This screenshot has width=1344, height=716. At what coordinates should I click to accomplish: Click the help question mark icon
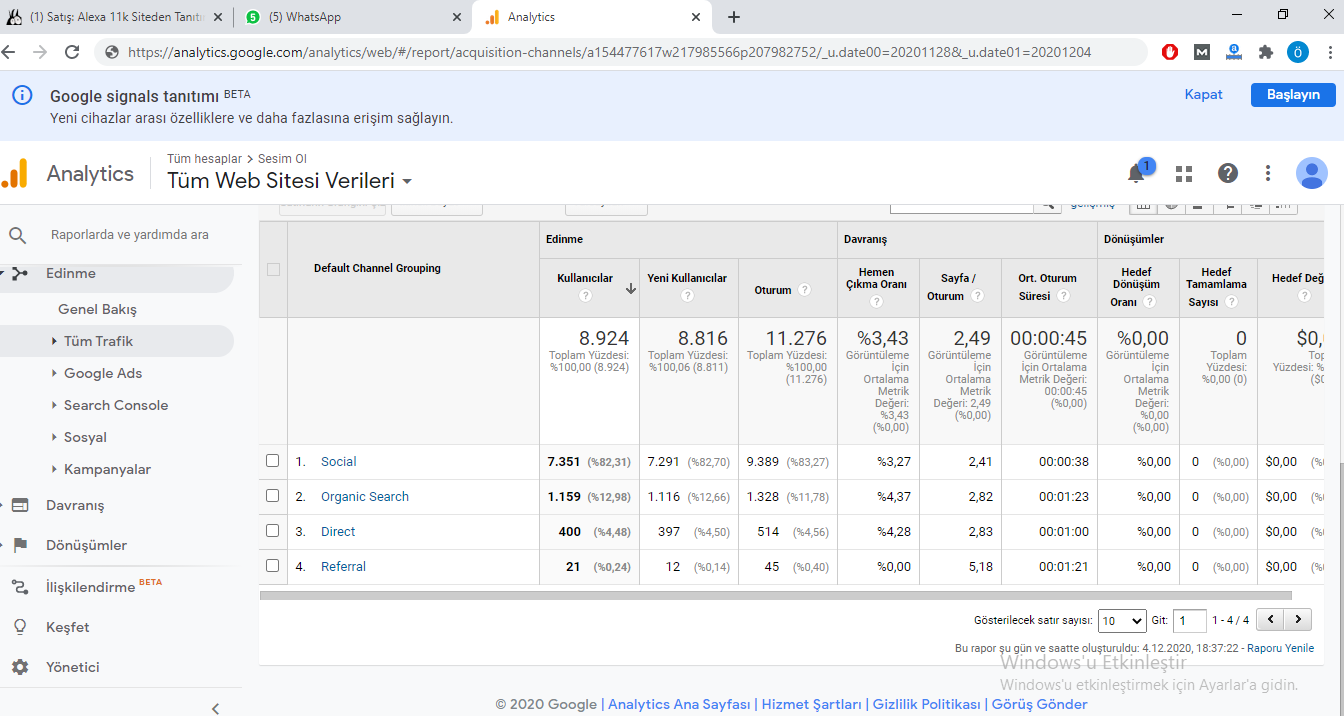[1228, 173]
